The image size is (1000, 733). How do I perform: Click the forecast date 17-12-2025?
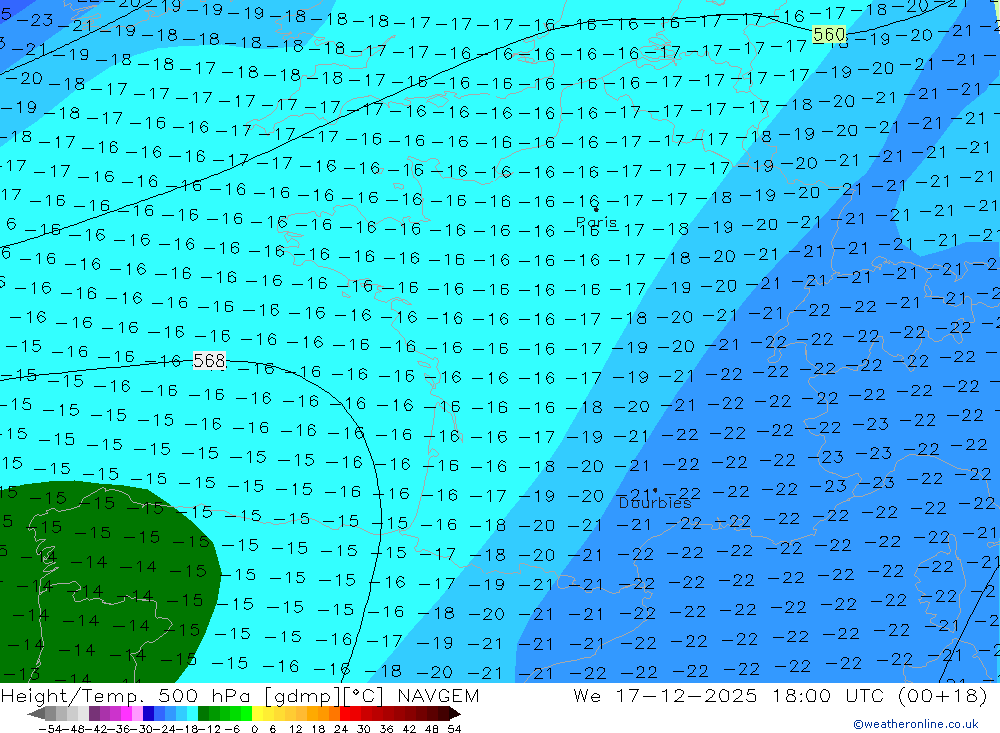(x=686, y=695)
